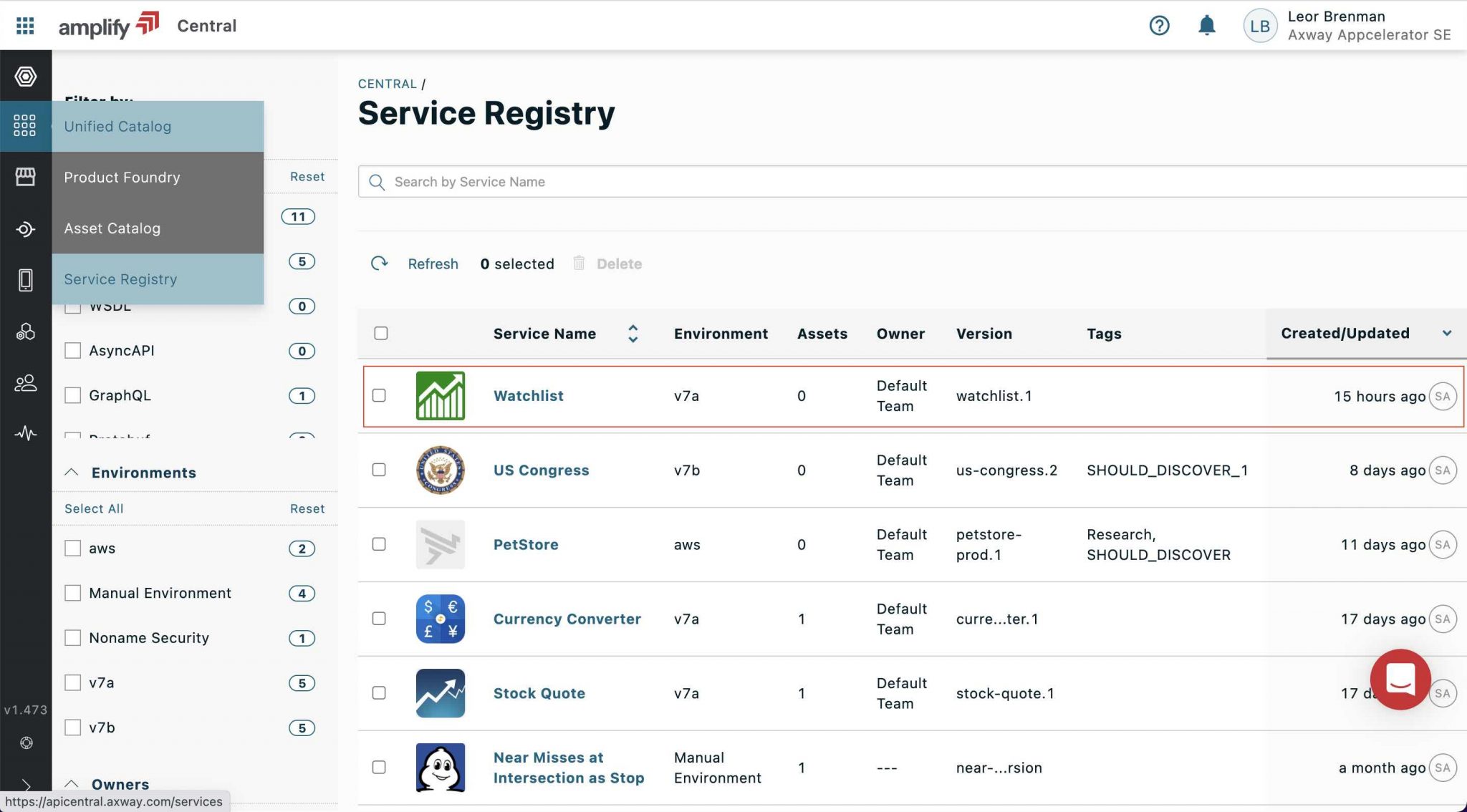Open the notifications bell icon
Viewport: 1467px width, 812px height.
tap(1206, 25)
